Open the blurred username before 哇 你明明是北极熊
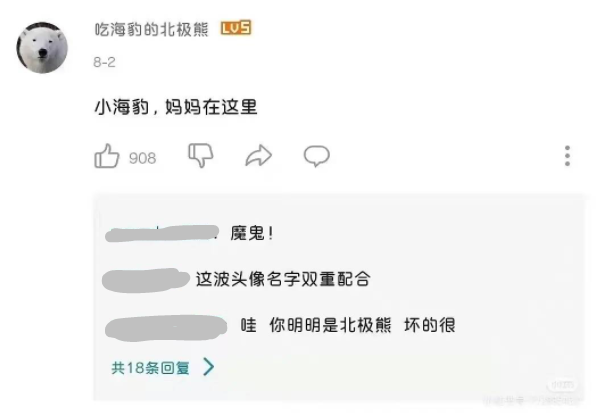 [166, 328]
